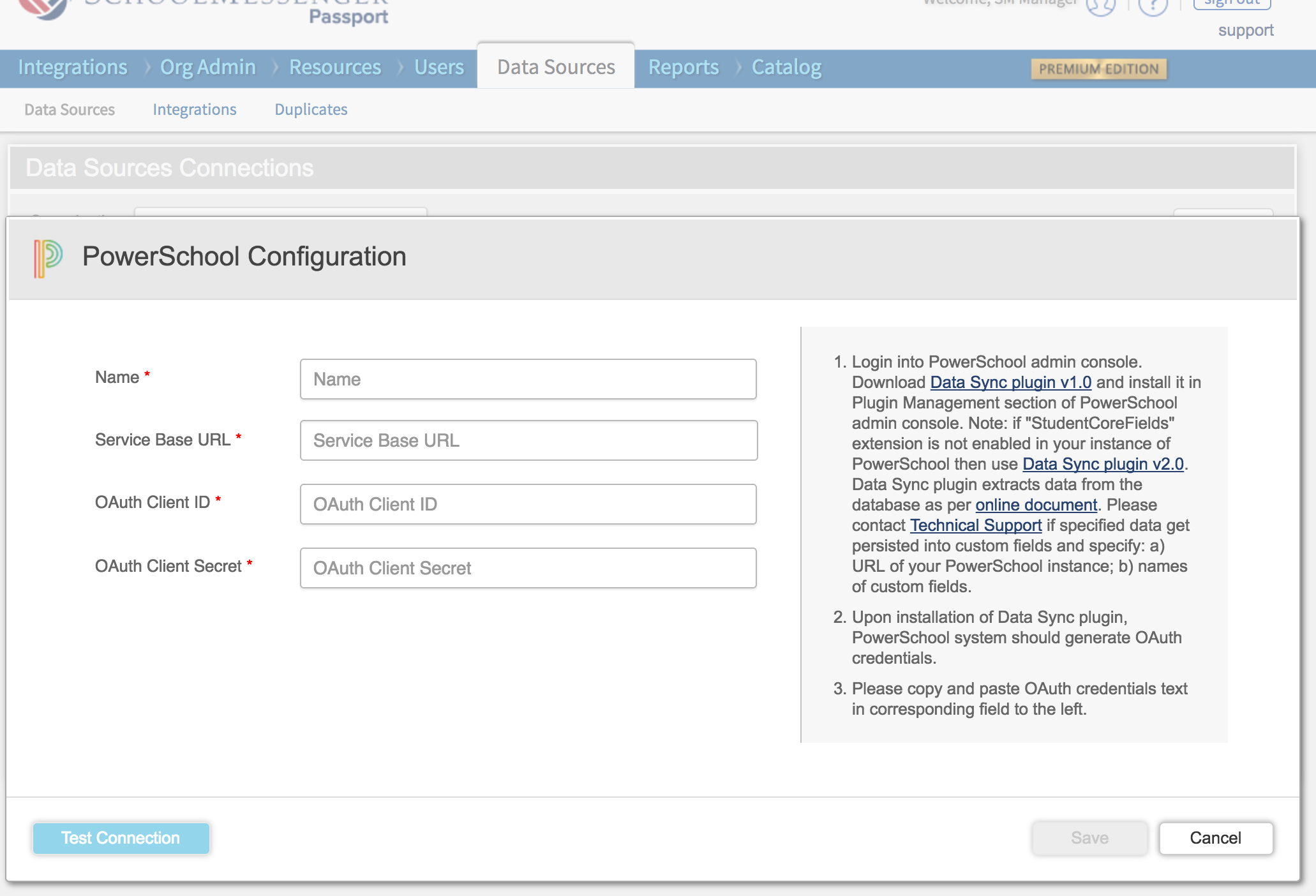This screenshot has height=896, width=1316.
Task: Cancel the PowerSchool configuration dialog
Action: [x=1215, y=838]
